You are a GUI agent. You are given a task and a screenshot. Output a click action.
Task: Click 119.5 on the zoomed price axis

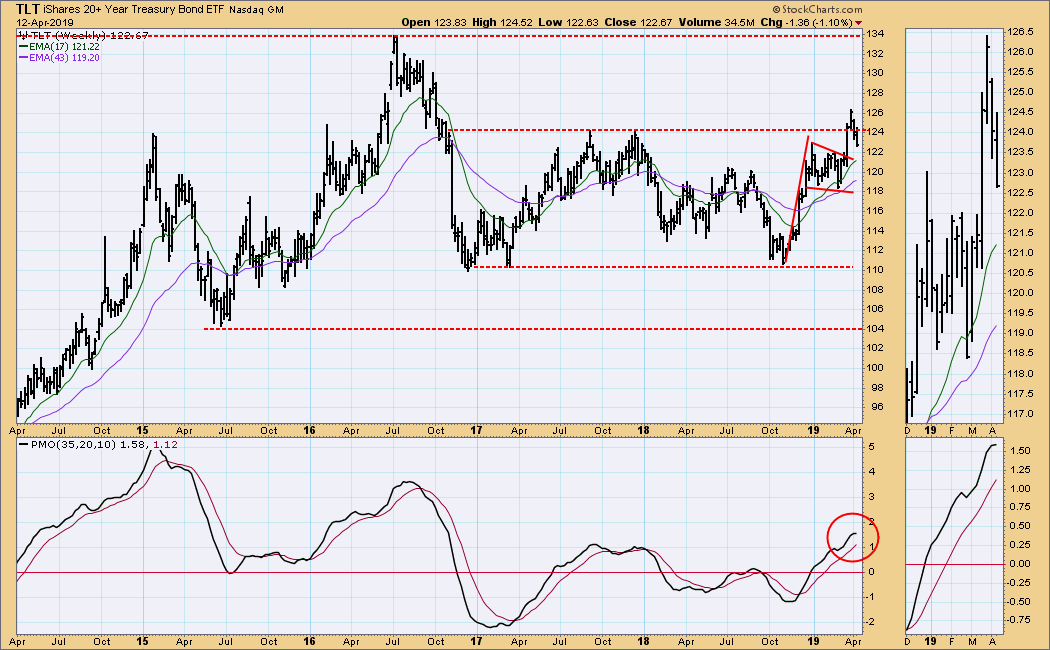[x=1021, y=313]
